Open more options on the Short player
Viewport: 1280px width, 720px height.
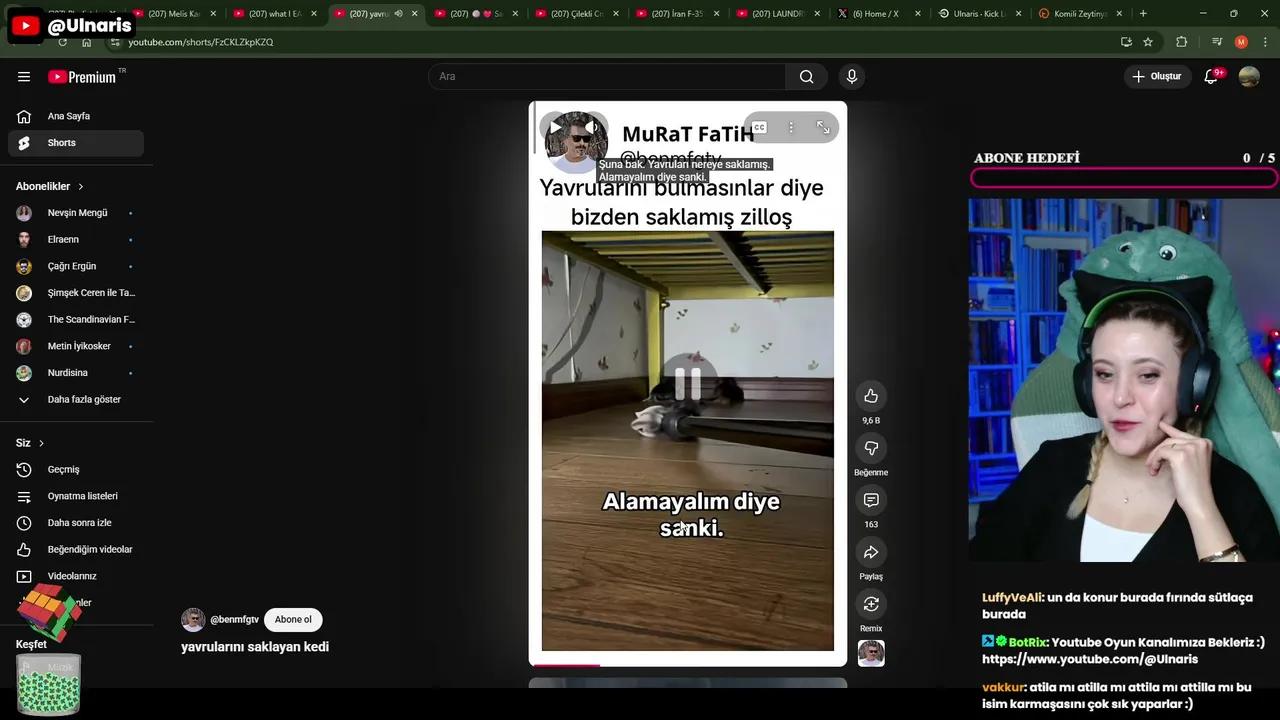coord(791,127)
